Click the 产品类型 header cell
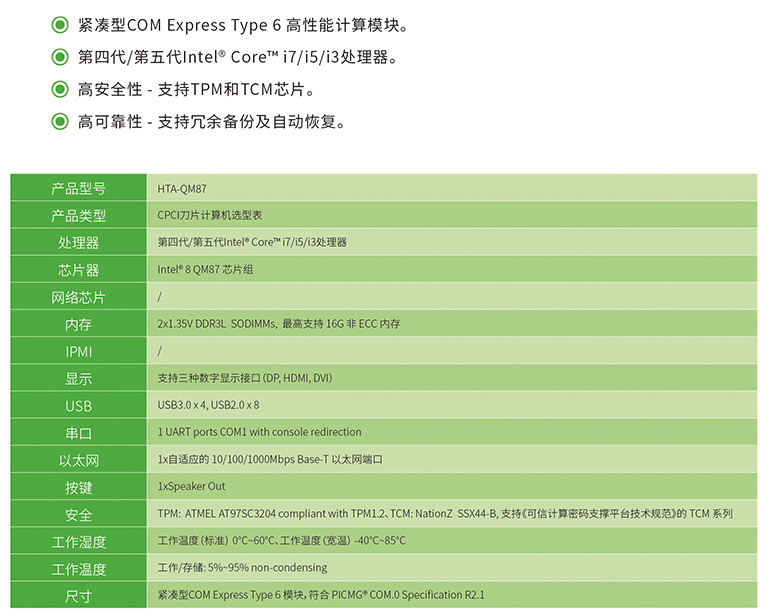The width and height of the screenshot is (770, 614). point(79,215)
